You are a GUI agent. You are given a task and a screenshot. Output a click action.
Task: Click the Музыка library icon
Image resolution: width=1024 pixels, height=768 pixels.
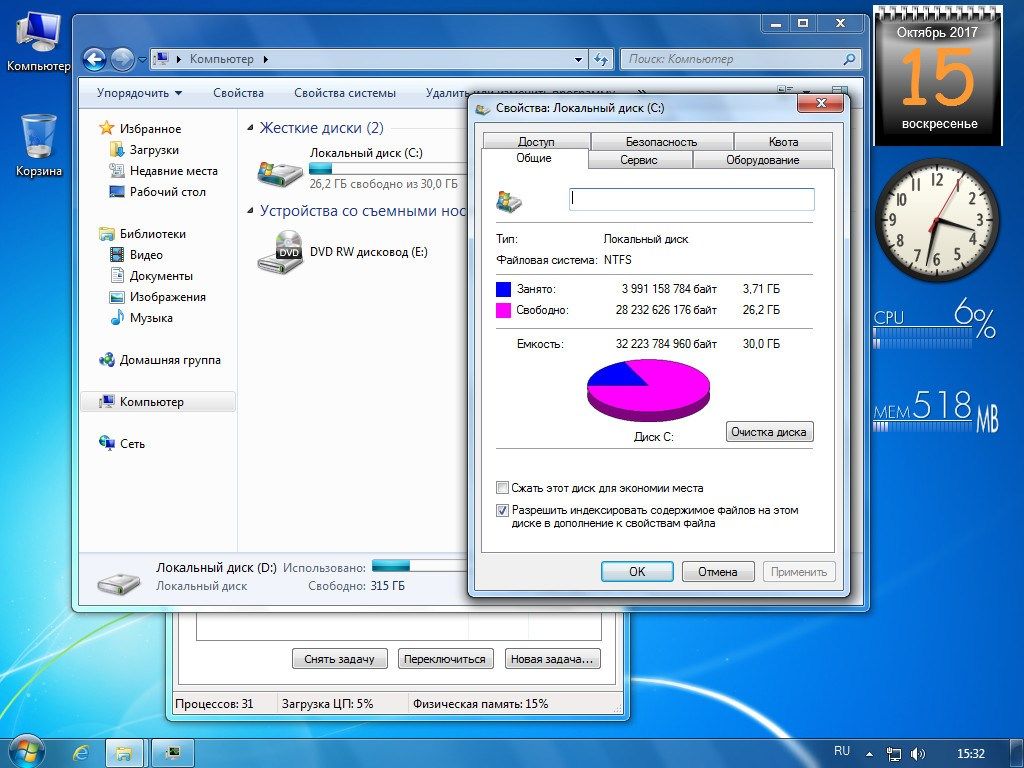coord(117,317)
